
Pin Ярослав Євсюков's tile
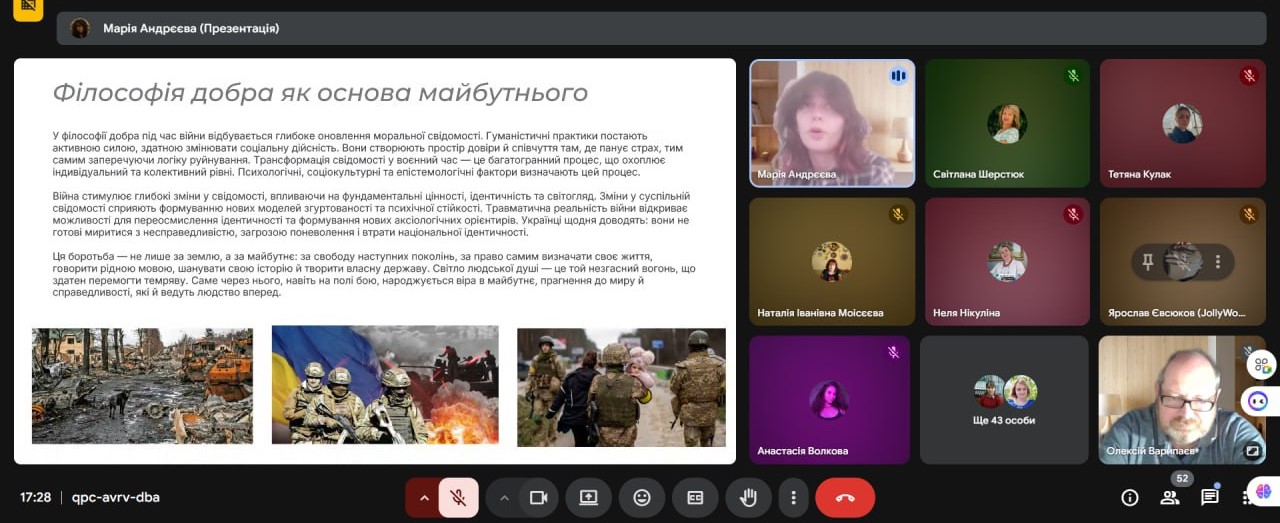click(1148, 262)
